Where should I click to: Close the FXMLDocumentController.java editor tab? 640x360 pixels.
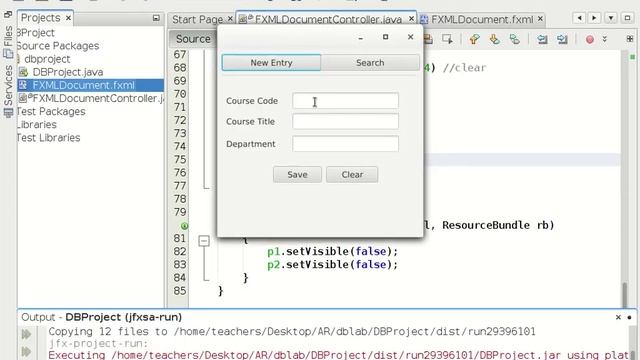(x=411, y=19)
